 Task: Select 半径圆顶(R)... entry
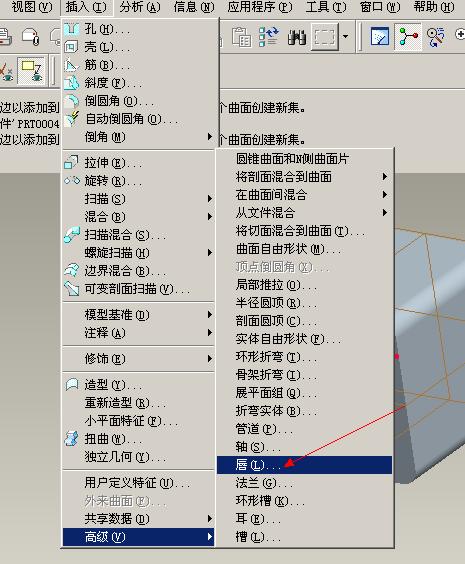click(304, 303)
